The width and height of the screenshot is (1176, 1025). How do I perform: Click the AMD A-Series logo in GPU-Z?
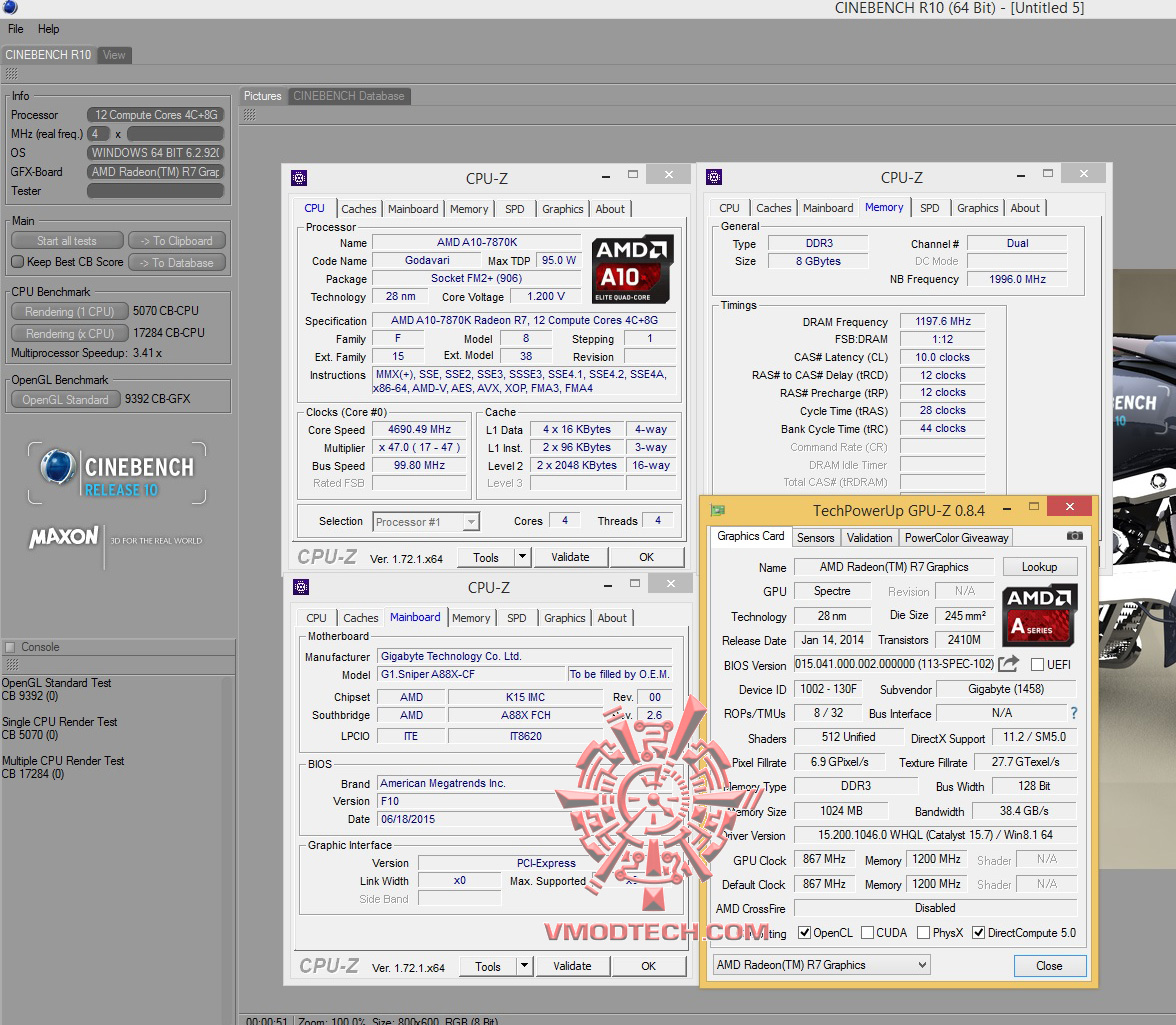(1040, 615)
